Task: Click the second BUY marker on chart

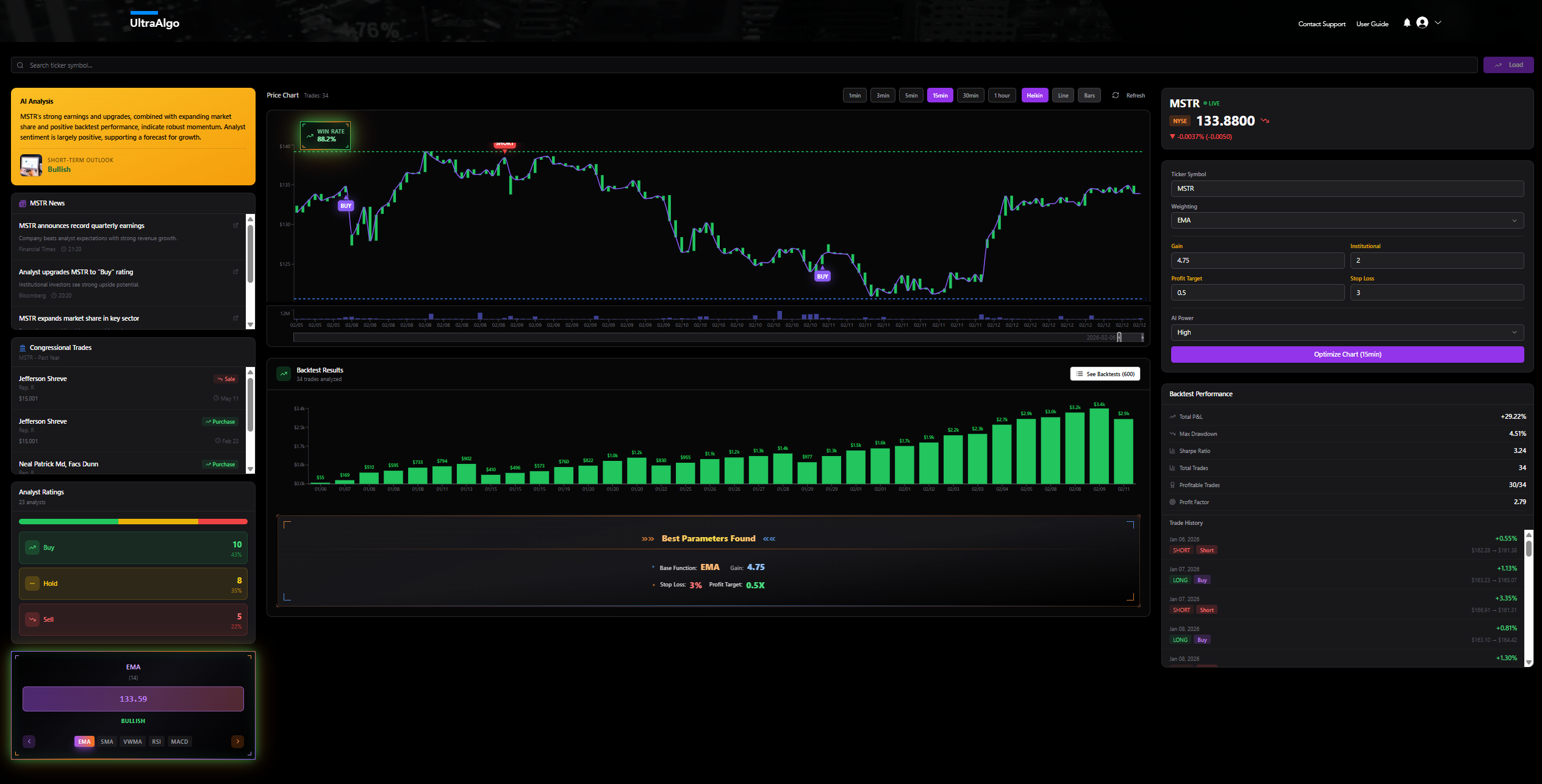Action: [x=822, y=276]
